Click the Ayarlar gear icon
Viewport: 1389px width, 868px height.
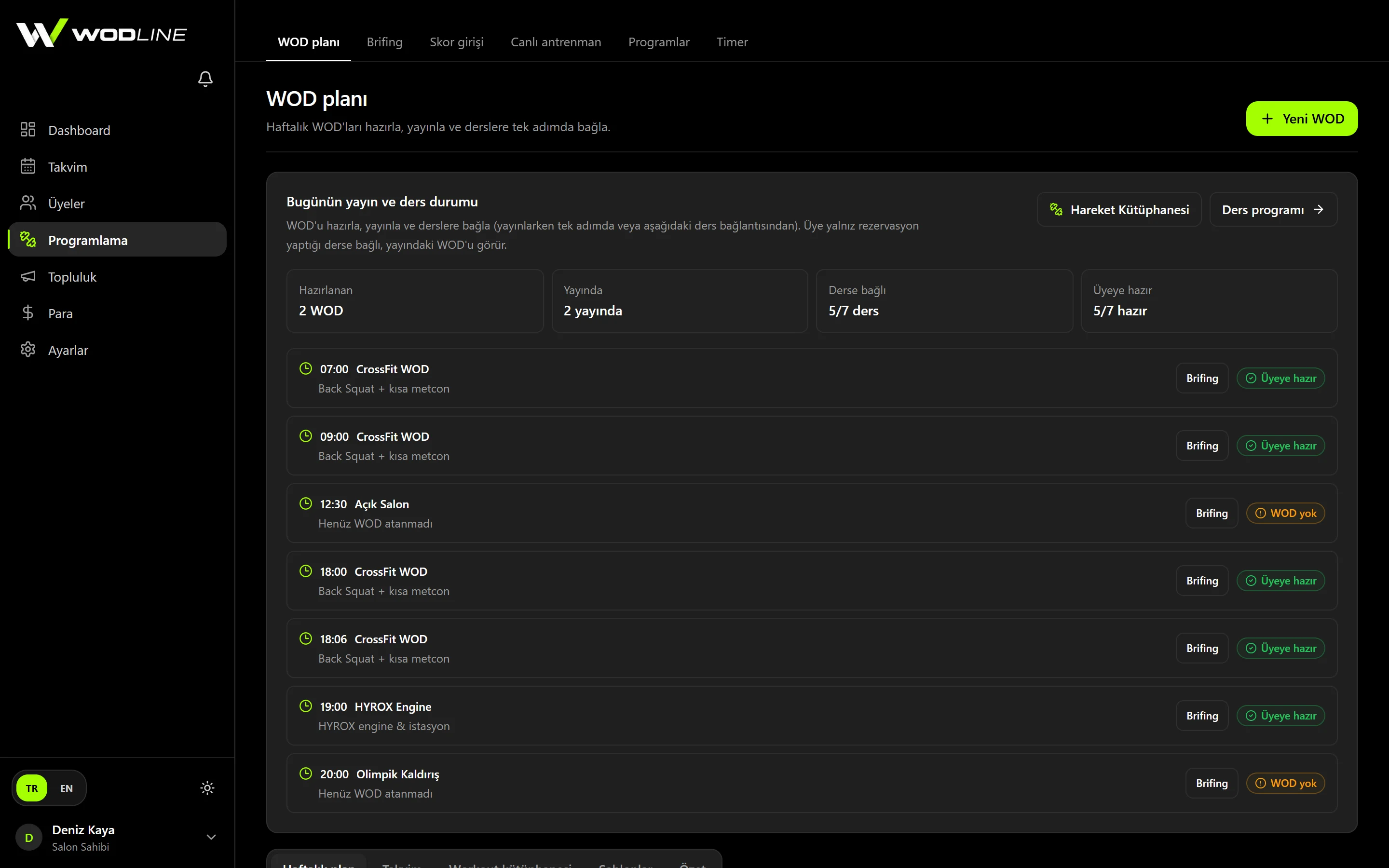point(27,350)
